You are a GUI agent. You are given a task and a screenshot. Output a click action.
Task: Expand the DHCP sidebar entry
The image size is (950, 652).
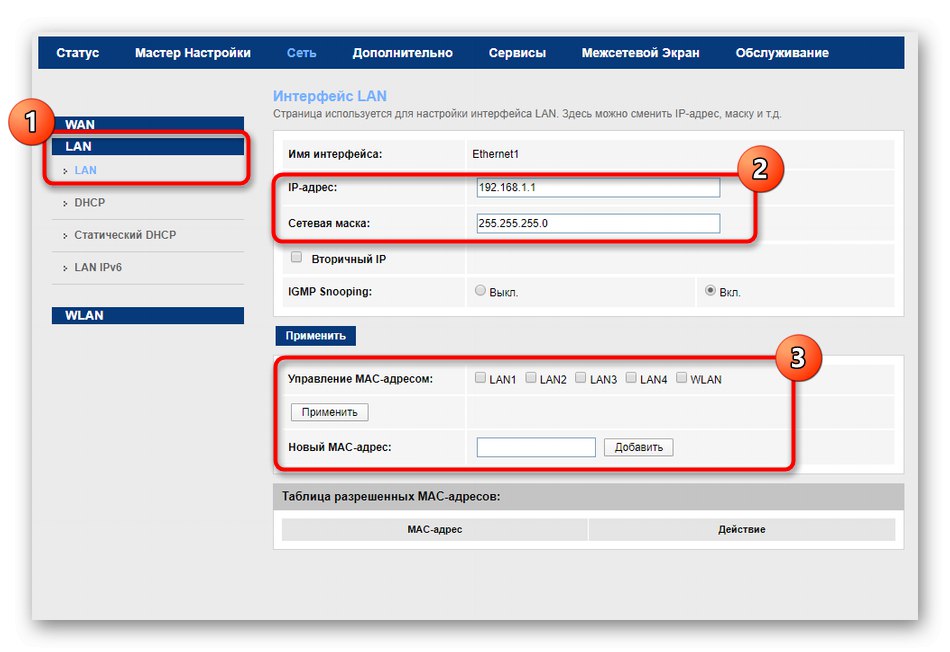[x=90, y=203]
